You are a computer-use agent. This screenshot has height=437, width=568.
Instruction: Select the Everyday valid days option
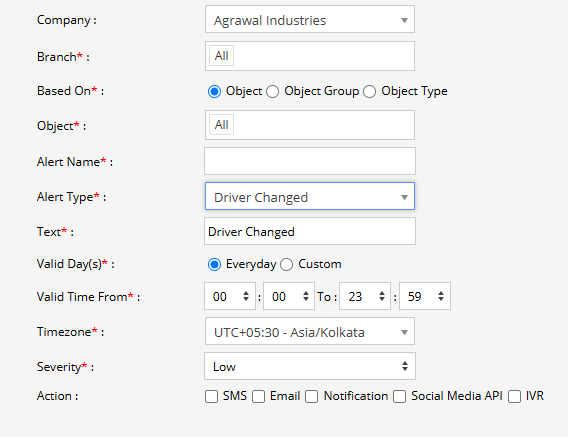pyautogui.click(x=214, y=265)
